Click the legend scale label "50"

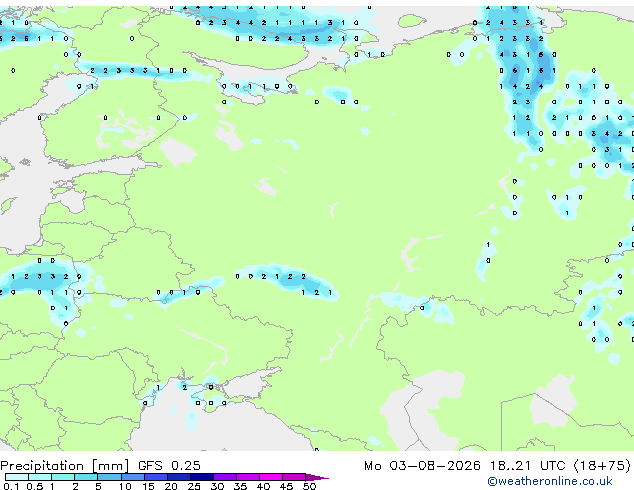[x=309, y=486]
